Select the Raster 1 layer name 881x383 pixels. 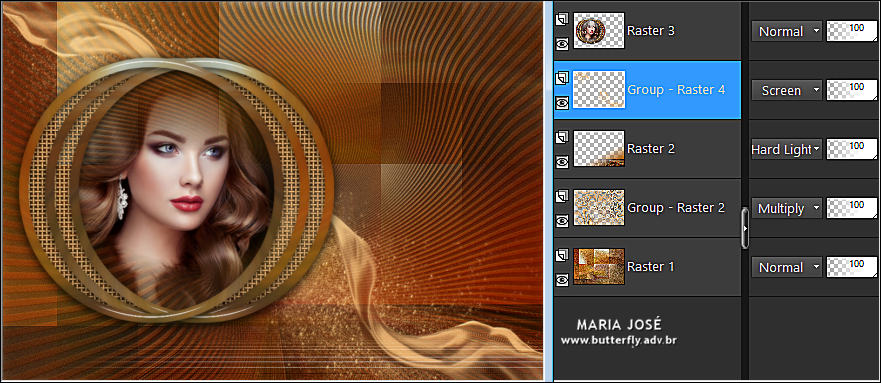(651, 267)
